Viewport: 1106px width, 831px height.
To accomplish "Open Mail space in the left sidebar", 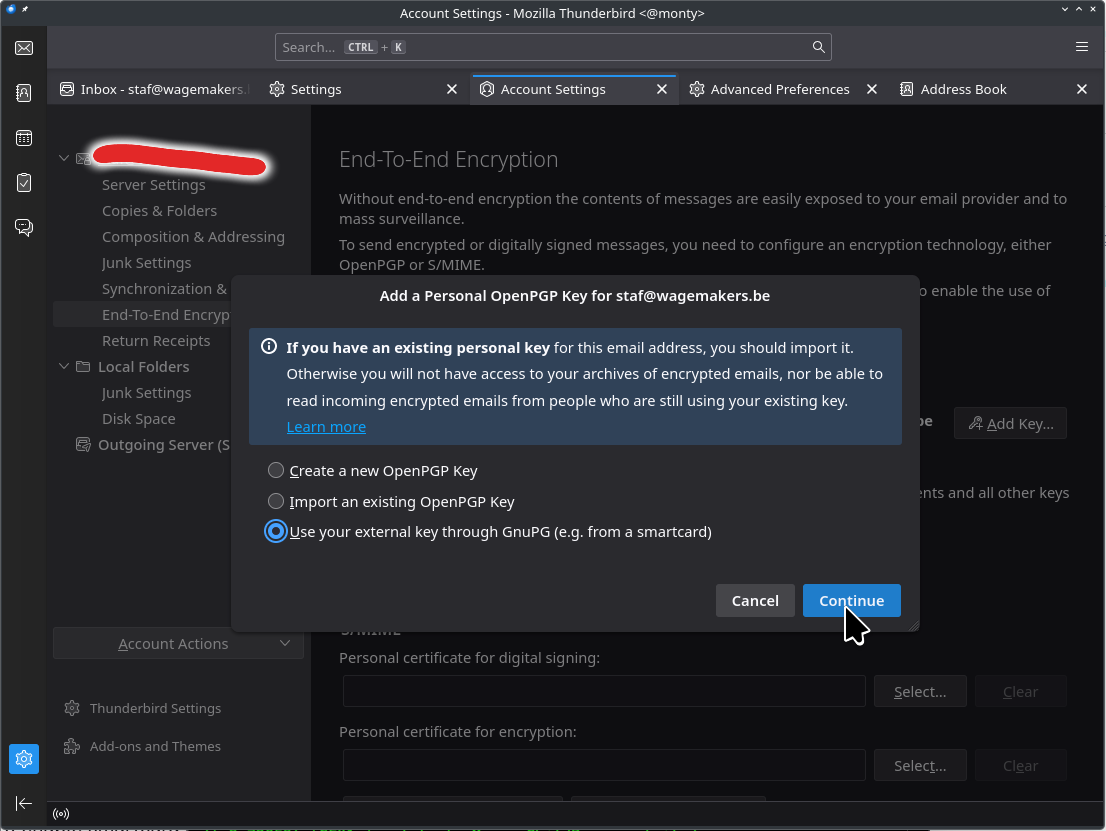I will click(24, 48).
